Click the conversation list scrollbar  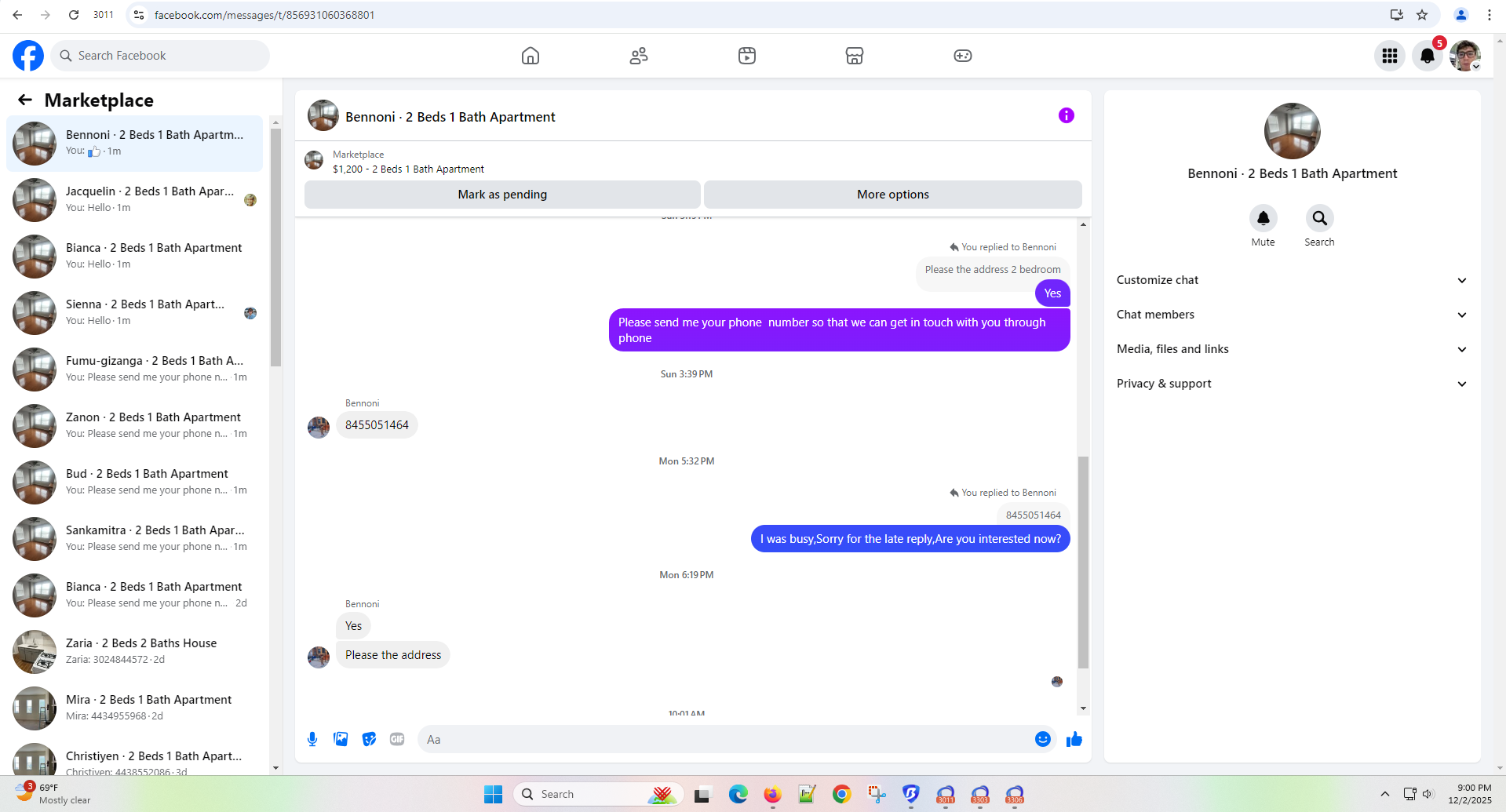click(275, 247)
